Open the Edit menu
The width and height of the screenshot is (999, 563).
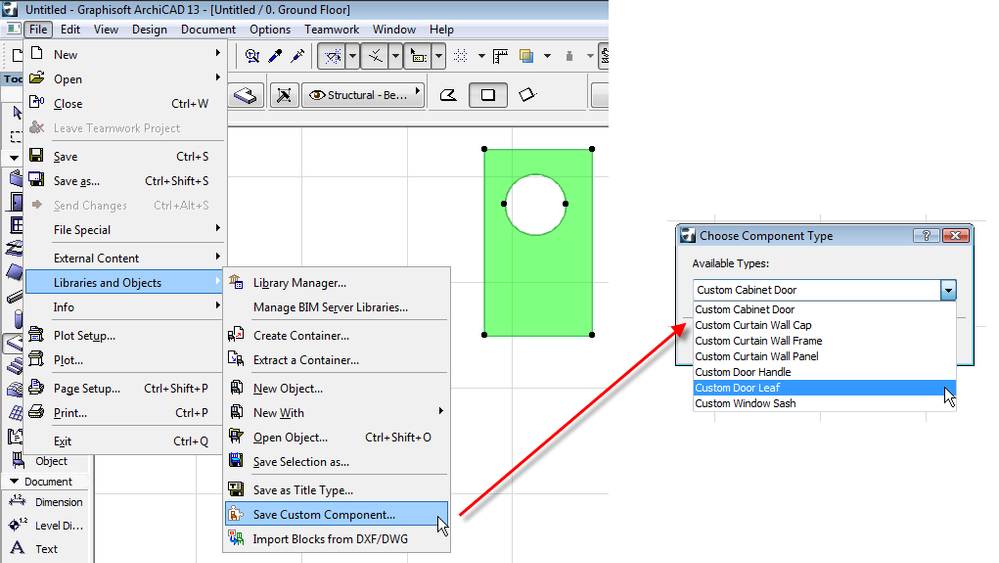pyautogui.click(x=70, y=29)
